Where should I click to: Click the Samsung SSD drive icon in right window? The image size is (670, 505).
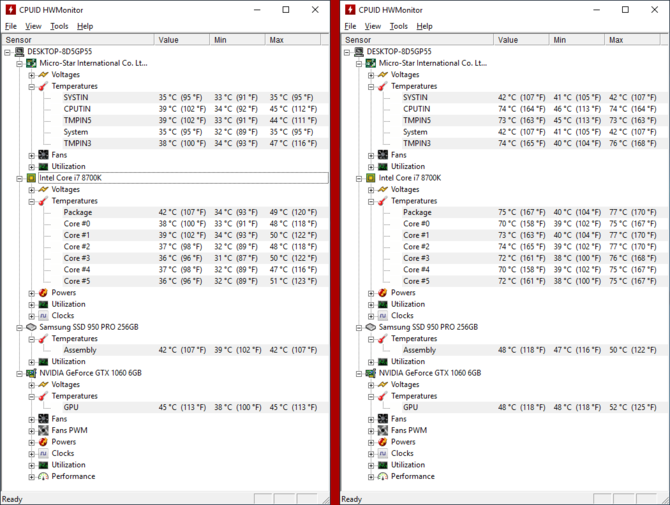point(370,327)
